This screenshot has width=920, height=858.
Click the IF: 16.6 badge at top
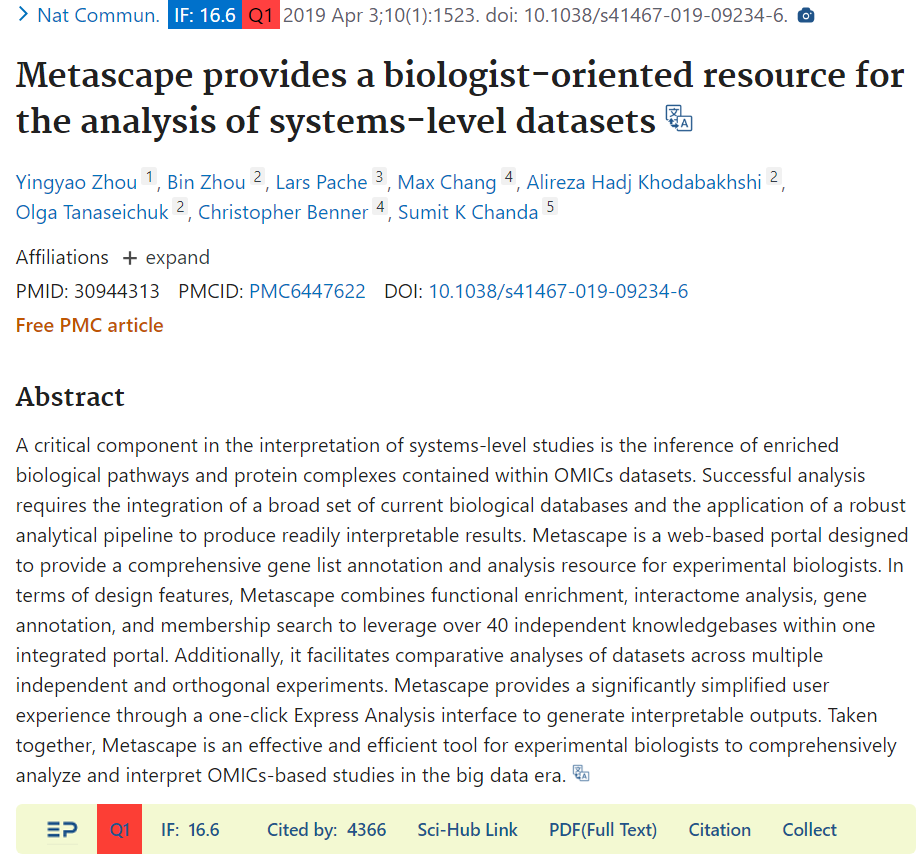205,15
